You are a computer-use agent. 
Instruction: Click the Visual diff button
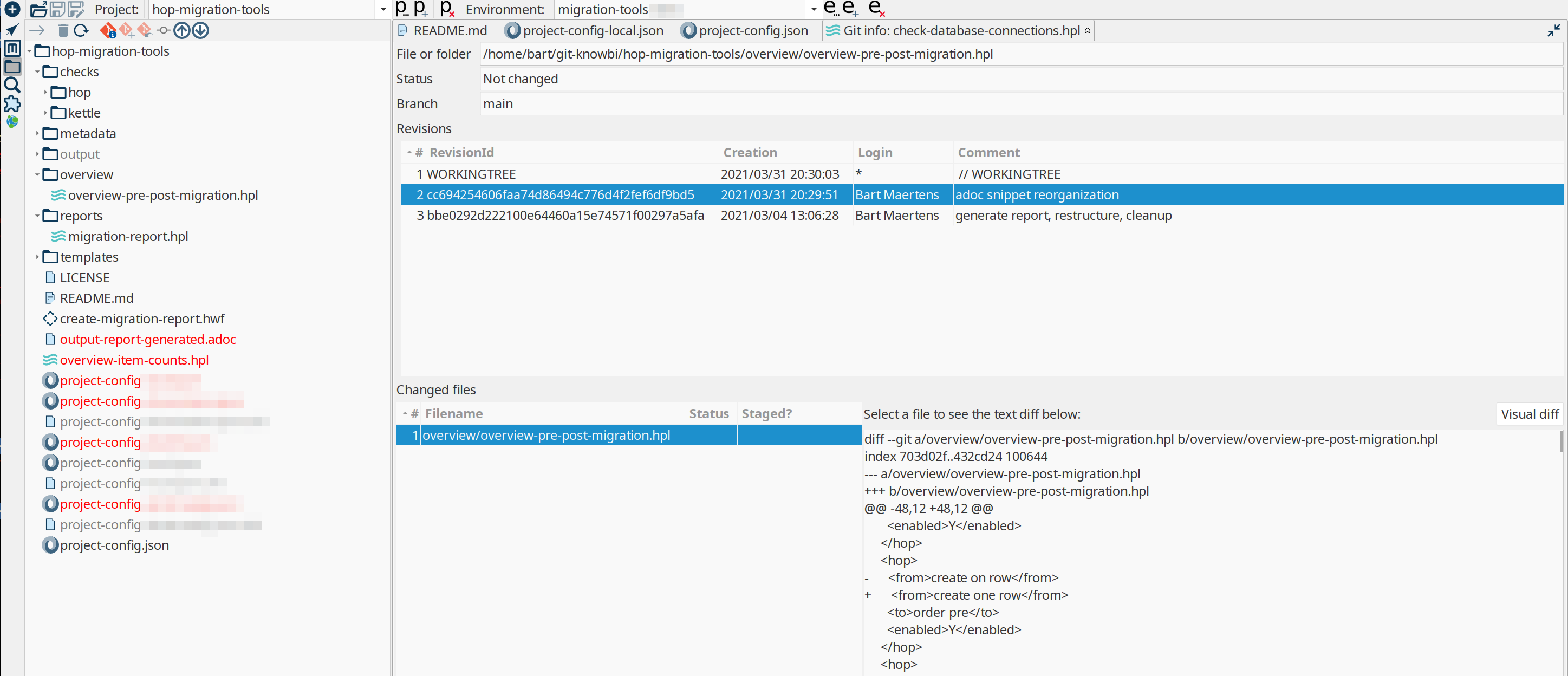pos(1528,414)
